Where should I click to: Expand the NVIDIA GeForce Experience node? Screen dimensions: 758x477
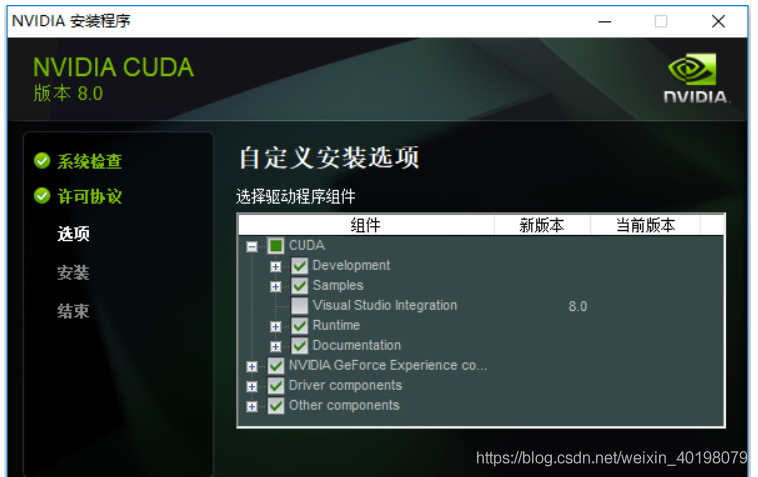coord(251,366)
